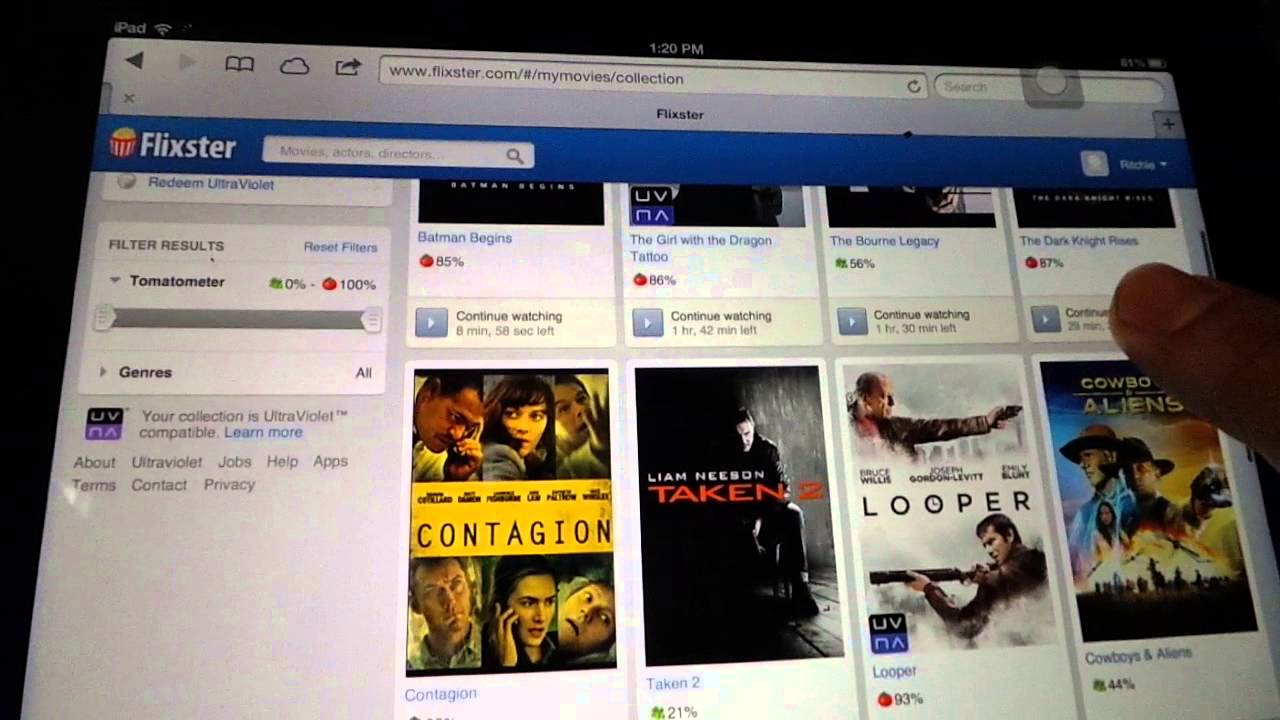The height and width of the screenshot is (720, 1280).
Task: Click Continue watching under Dragon Tattoo
Action: pos(721,316)
